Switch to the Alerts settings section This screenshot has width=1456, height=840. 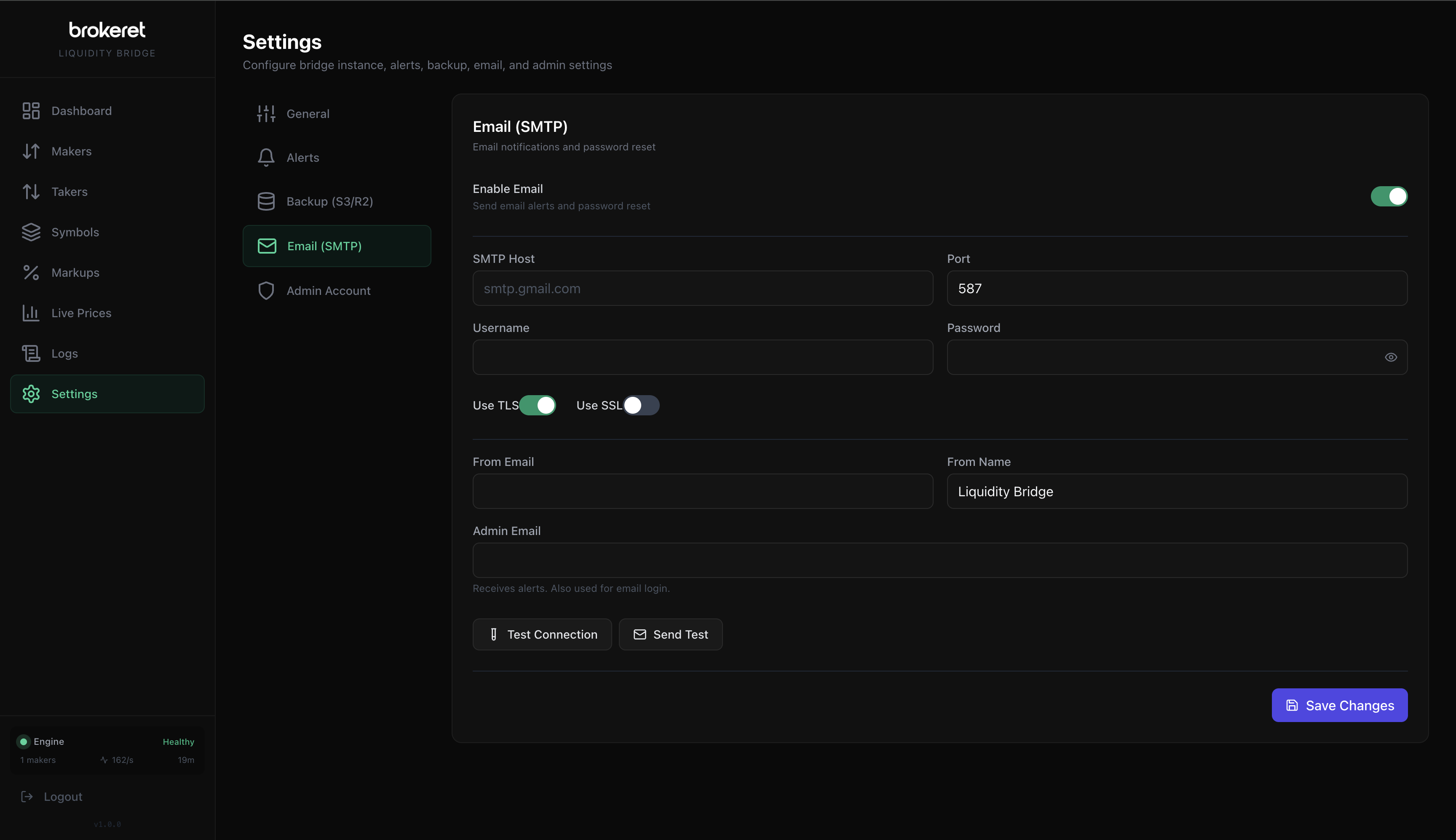point(302,157)
